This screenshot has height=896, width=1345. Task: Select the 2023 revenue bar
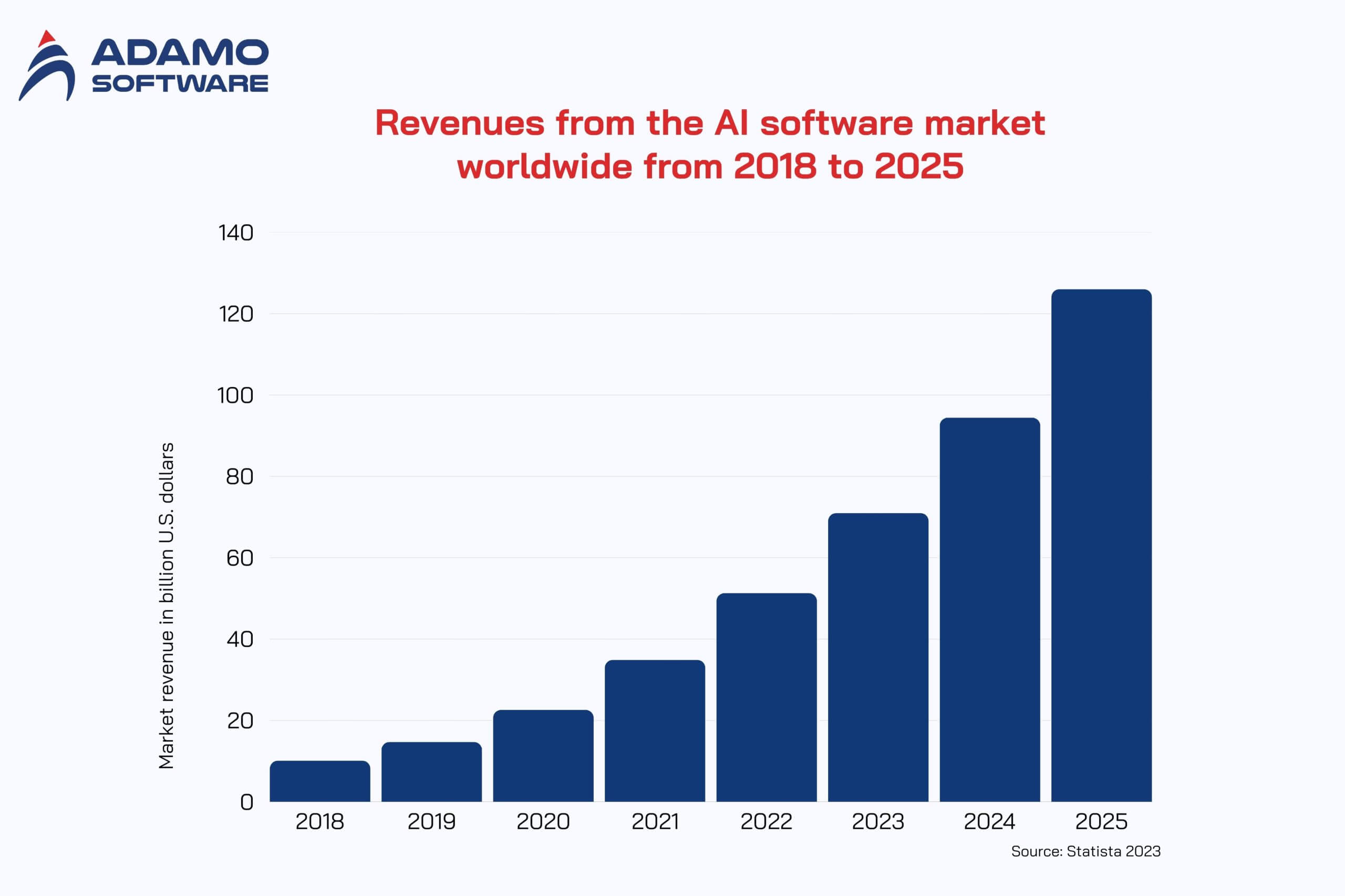tap(878, 657)
